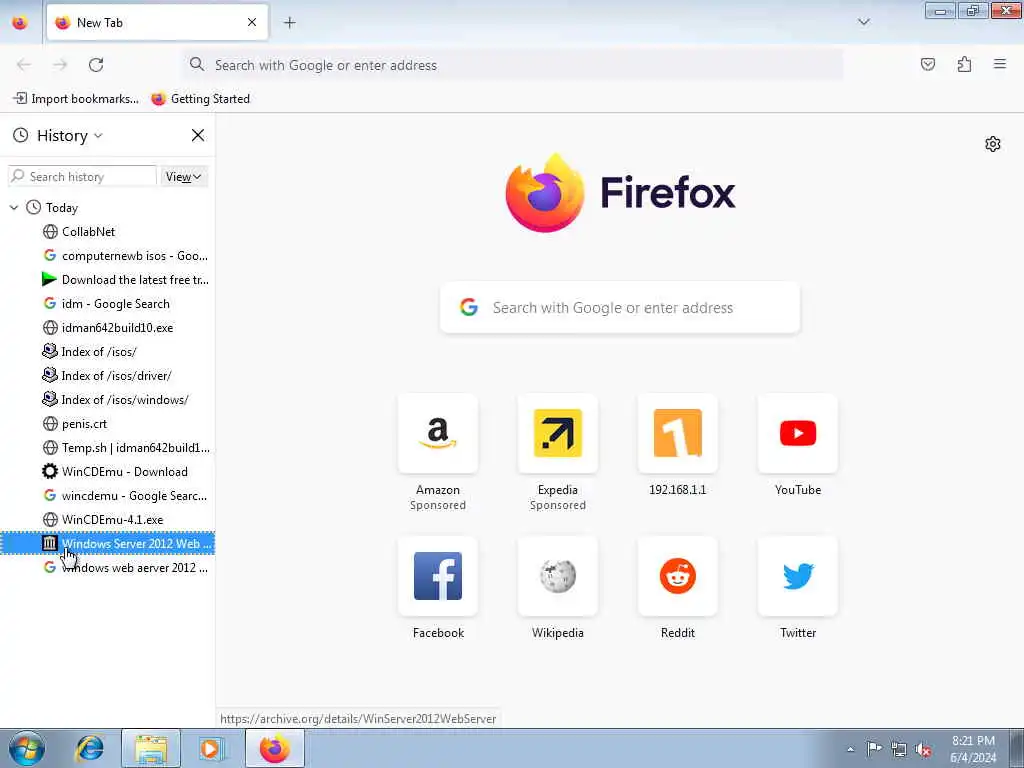Open idman642build10.exe history entry

click(107, 328)
